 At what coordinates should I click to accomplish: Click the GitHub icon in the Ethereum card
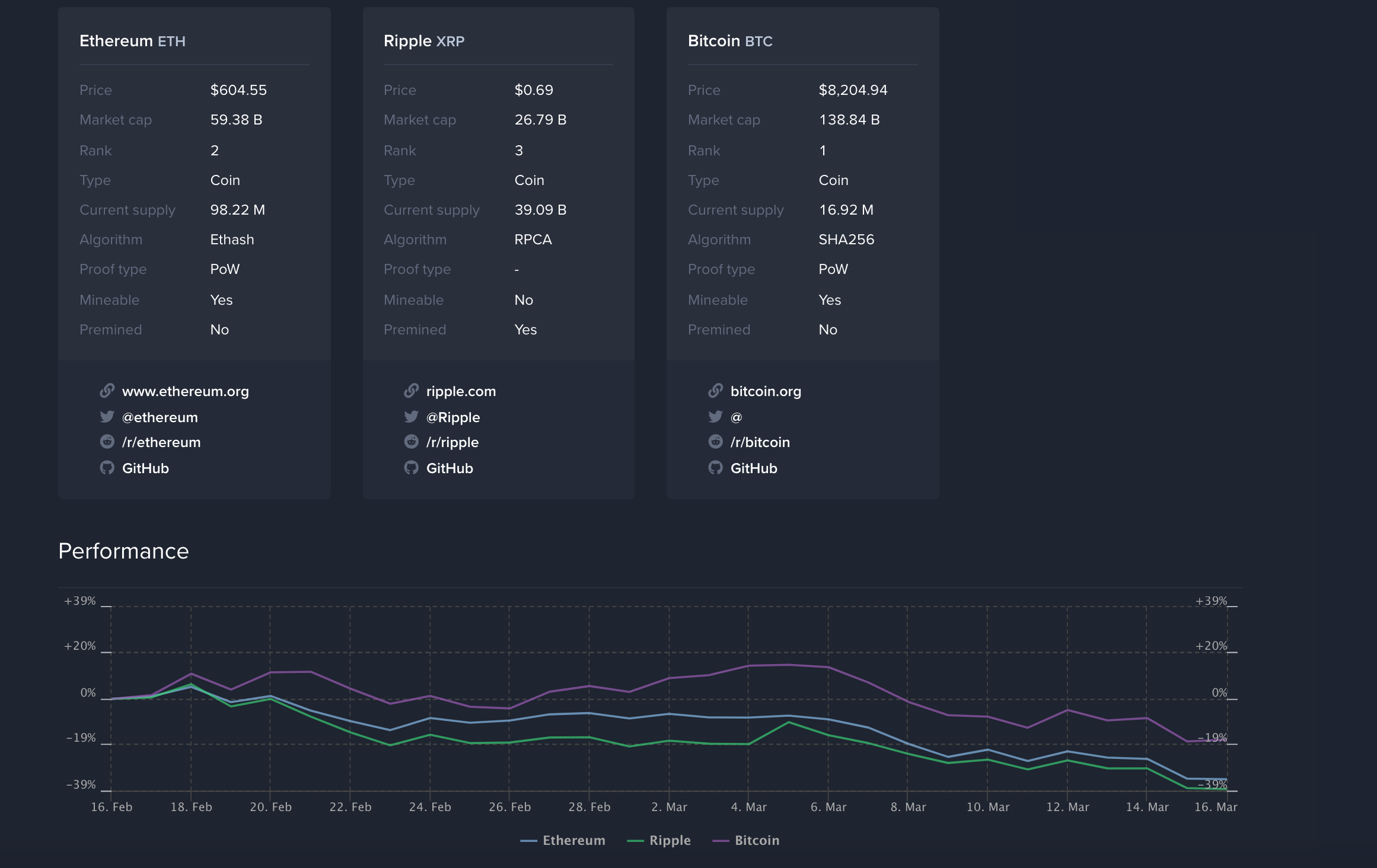[107, 468]
